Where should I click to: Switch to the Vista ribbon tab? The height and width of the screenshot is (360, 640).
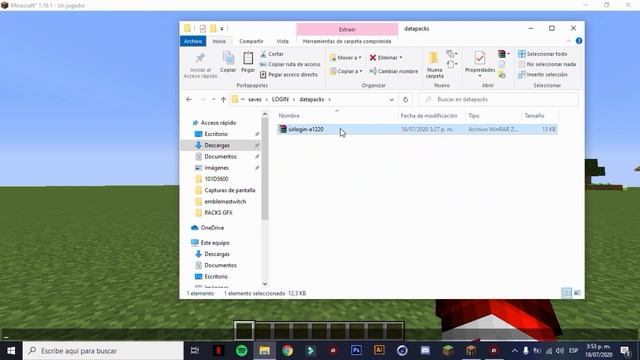tap(282, 41)
